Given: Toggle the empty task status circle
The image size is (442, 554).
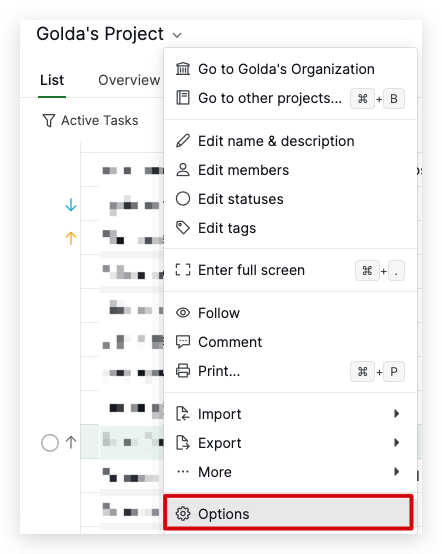Looking at the screenshot, I should [x=50, y=443].
